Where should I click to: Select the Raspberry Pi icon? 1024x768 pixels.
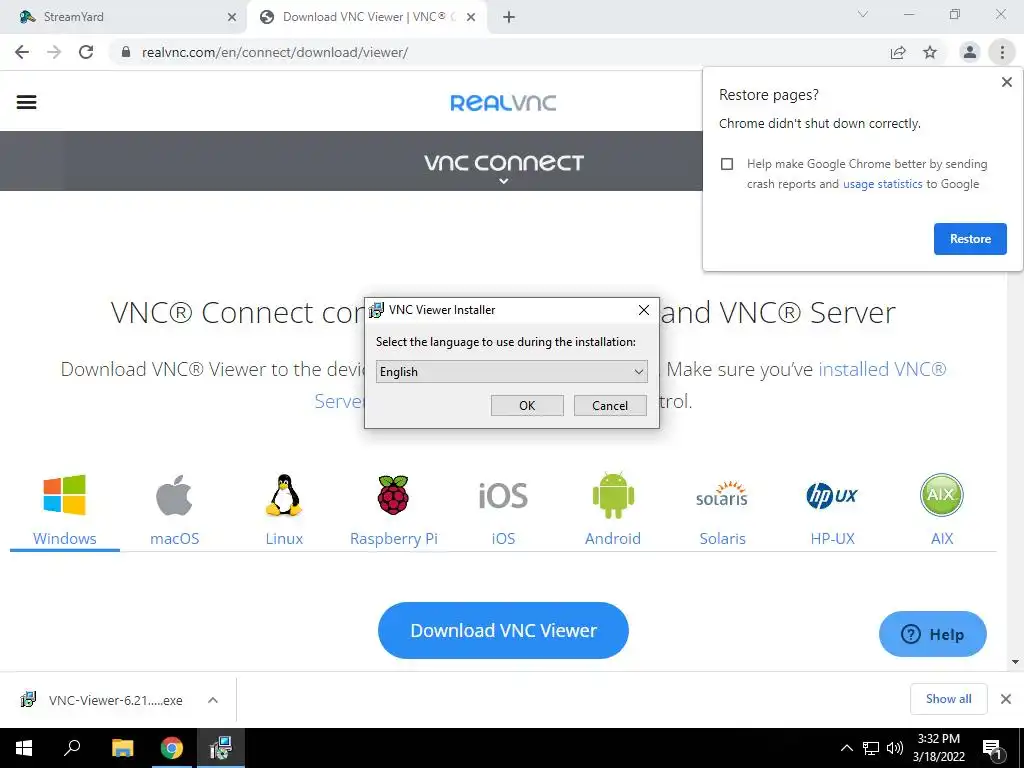[393, 495]
